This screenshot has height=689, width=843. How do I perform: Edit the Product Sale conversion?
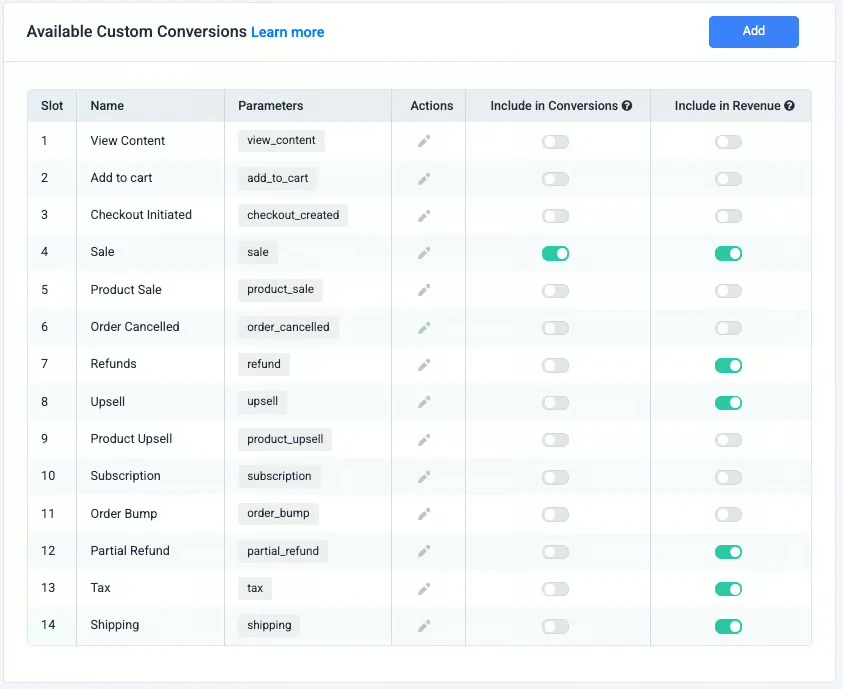coord(424,291)
